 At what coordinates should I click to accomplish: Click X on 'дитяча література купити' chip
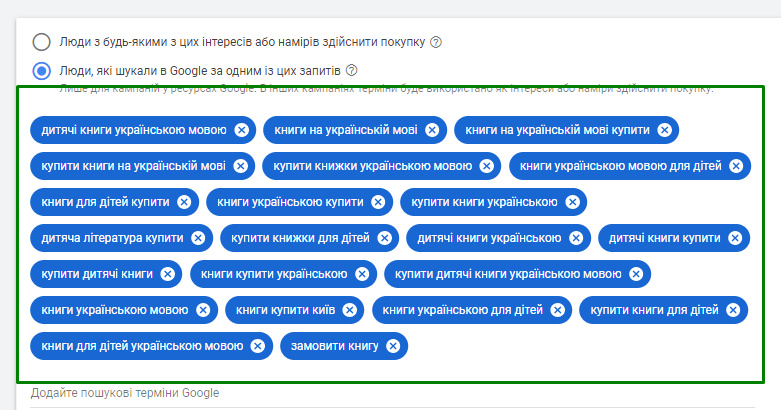[198, 238]
